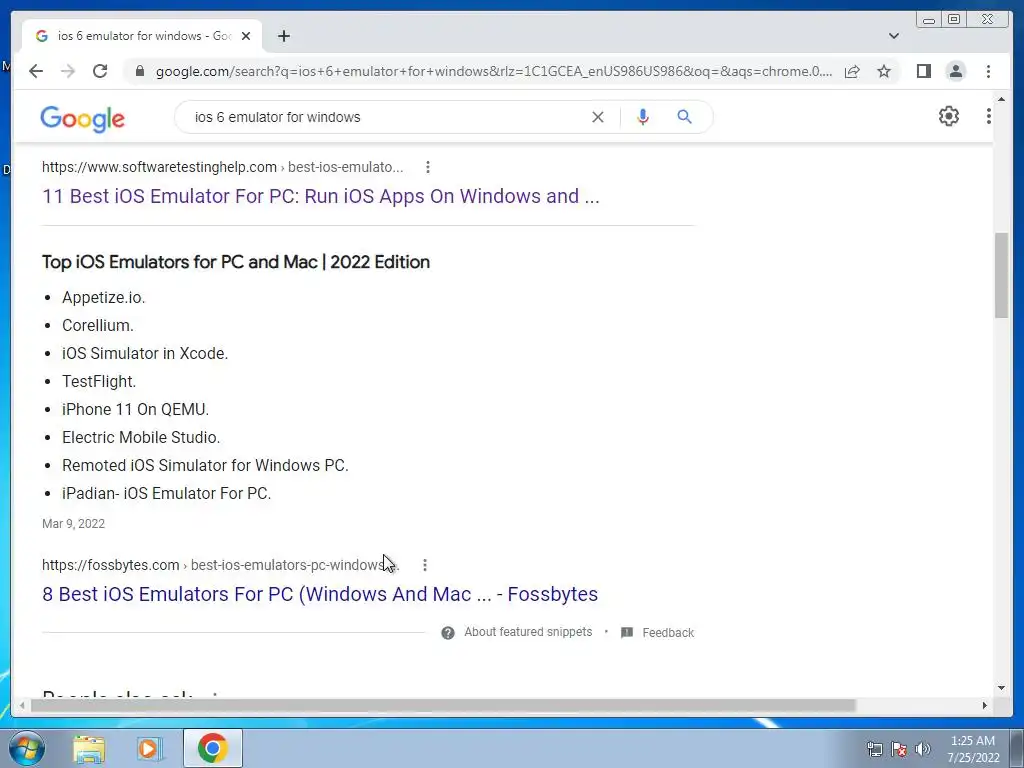This screenshot has height=768, width=1024.
Task: Reload the current page
Action: 100,71
